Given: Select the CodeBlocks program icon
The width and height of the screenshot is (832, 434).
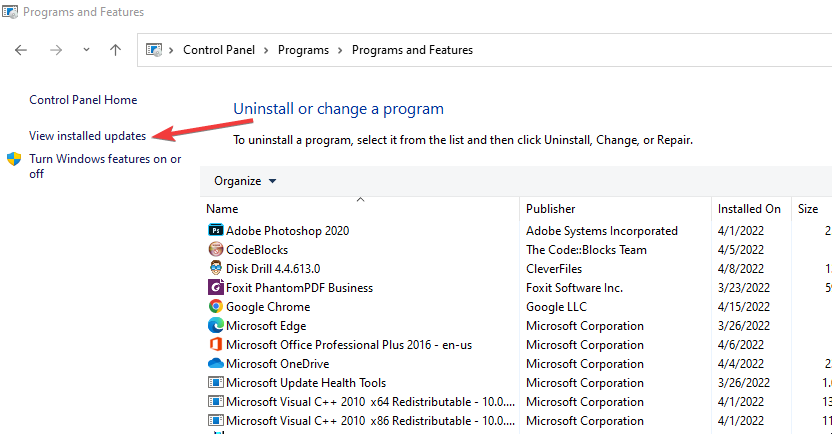Looking at the screenshot, I should [215, 250].
